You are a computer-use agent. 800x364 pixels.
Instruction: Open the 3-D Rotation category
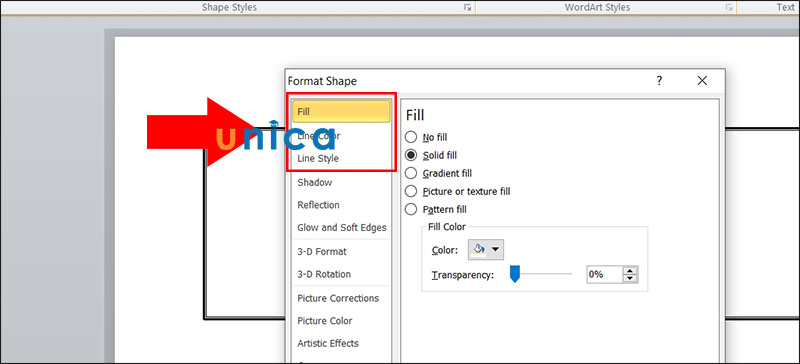pyautogui.click(x=324, y=274)
